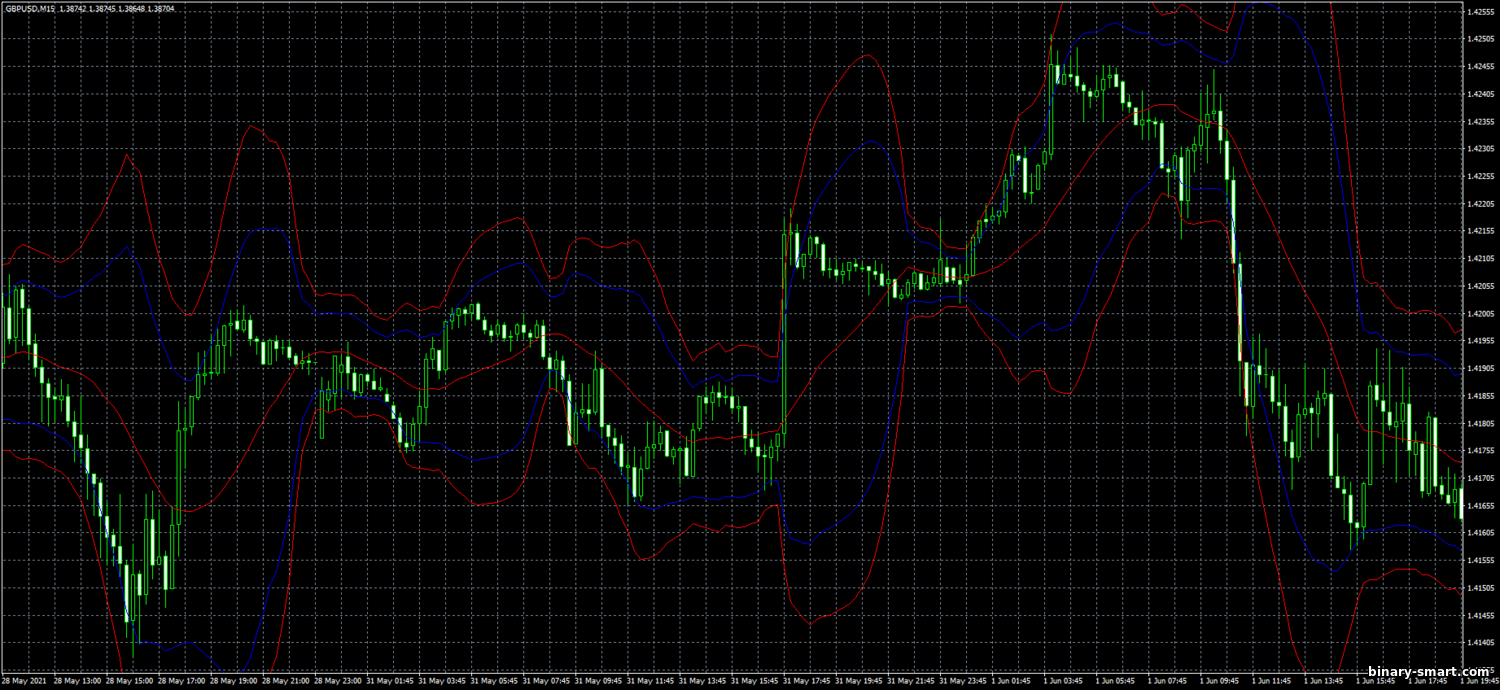The width and height of the screenshot is (1500, 690).
Task: Click the 31 May 05:45 time label
Action: click(x=493, y=680)
